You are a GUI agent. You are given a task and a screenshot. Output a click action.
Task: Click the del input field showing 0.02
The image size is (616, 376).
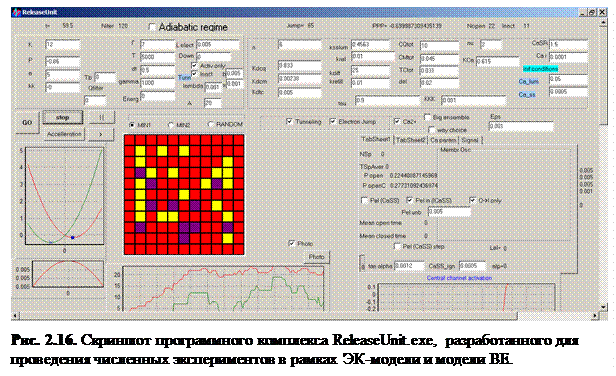(439, 83)
